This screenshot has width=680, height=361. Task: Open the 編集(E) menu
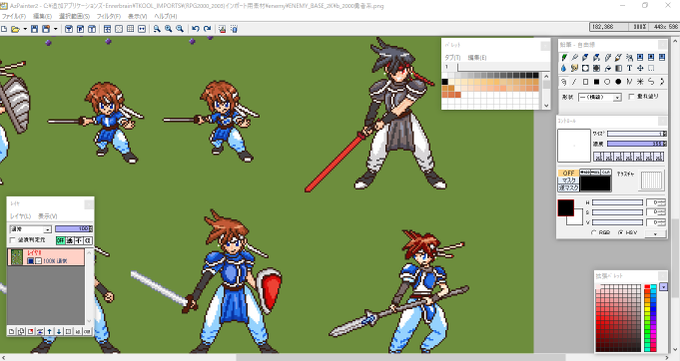(42, 16)
